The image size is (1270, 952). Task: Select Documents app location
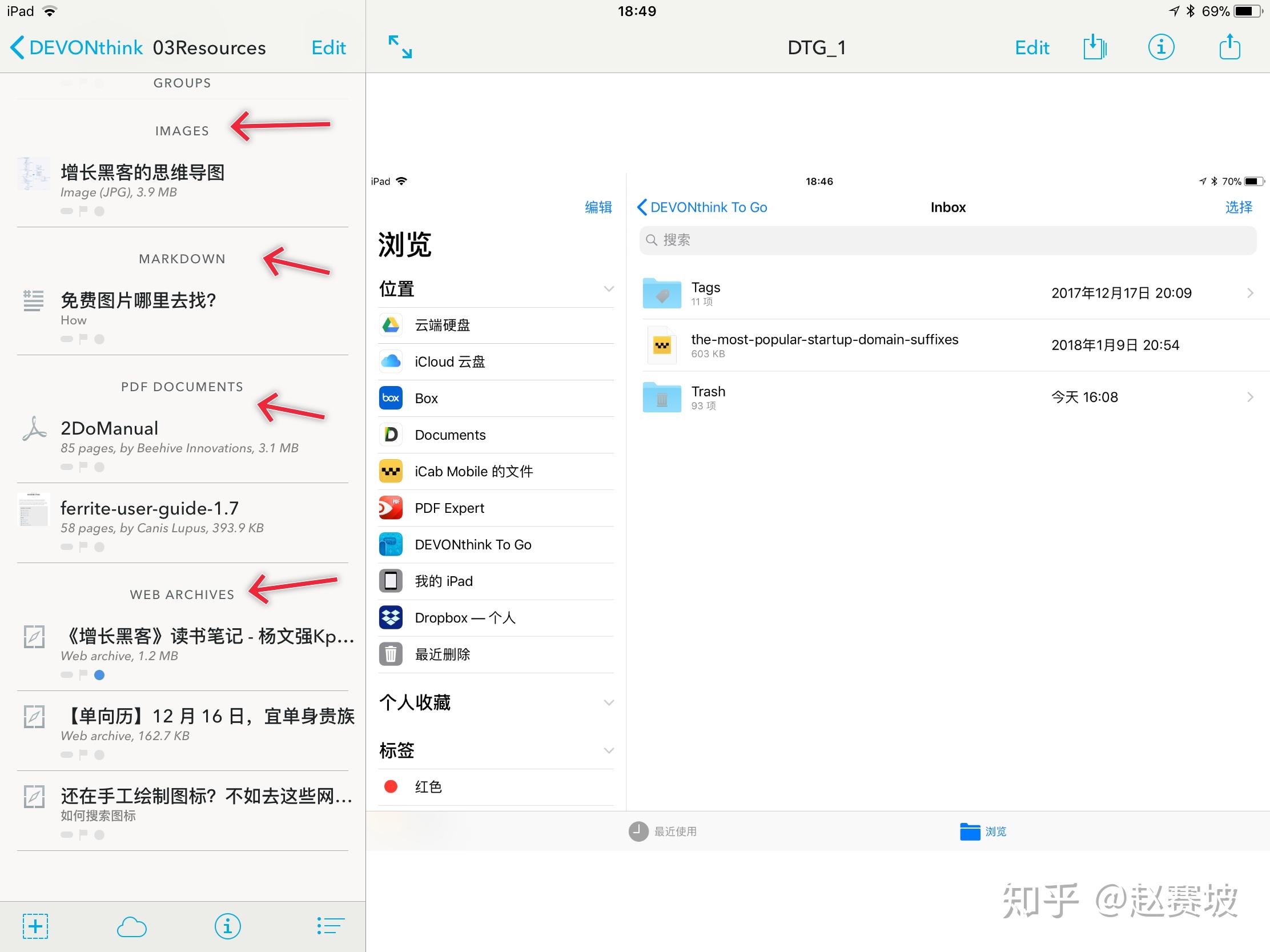(496, 435)
